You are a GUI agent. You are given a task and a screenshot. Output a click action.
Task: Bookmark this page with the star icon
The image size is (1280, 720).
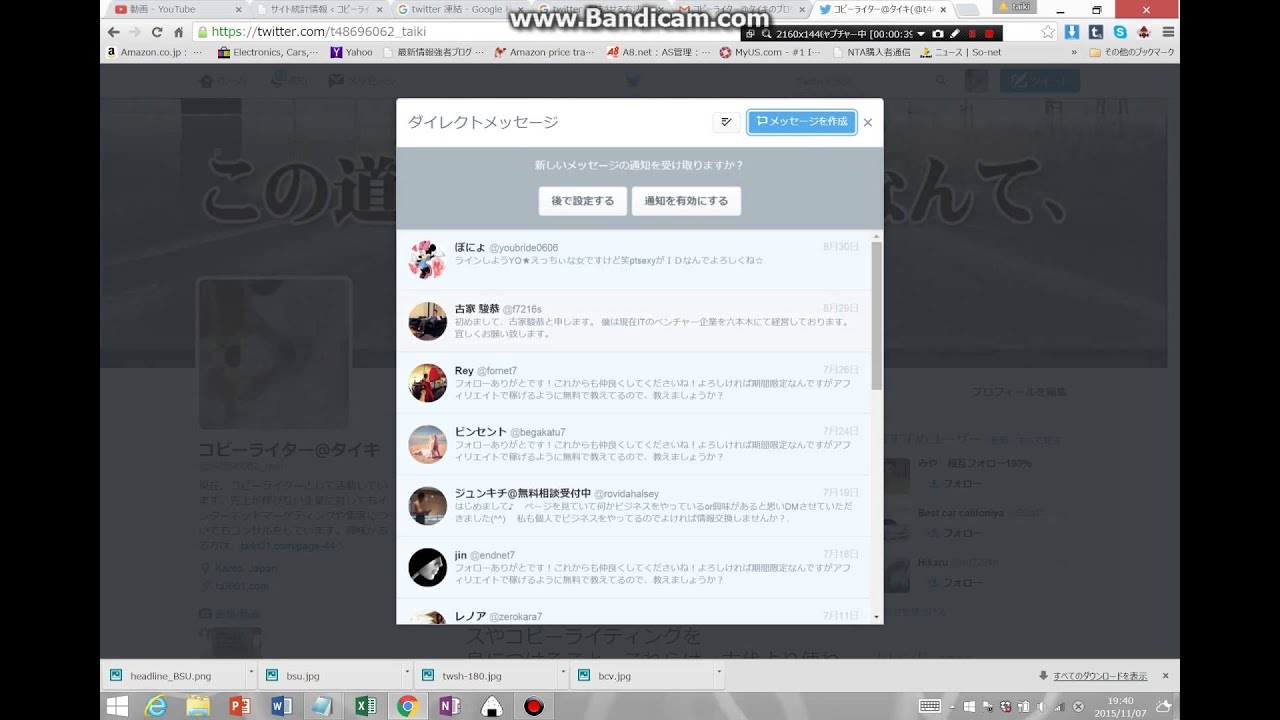tap(1047, 32)
